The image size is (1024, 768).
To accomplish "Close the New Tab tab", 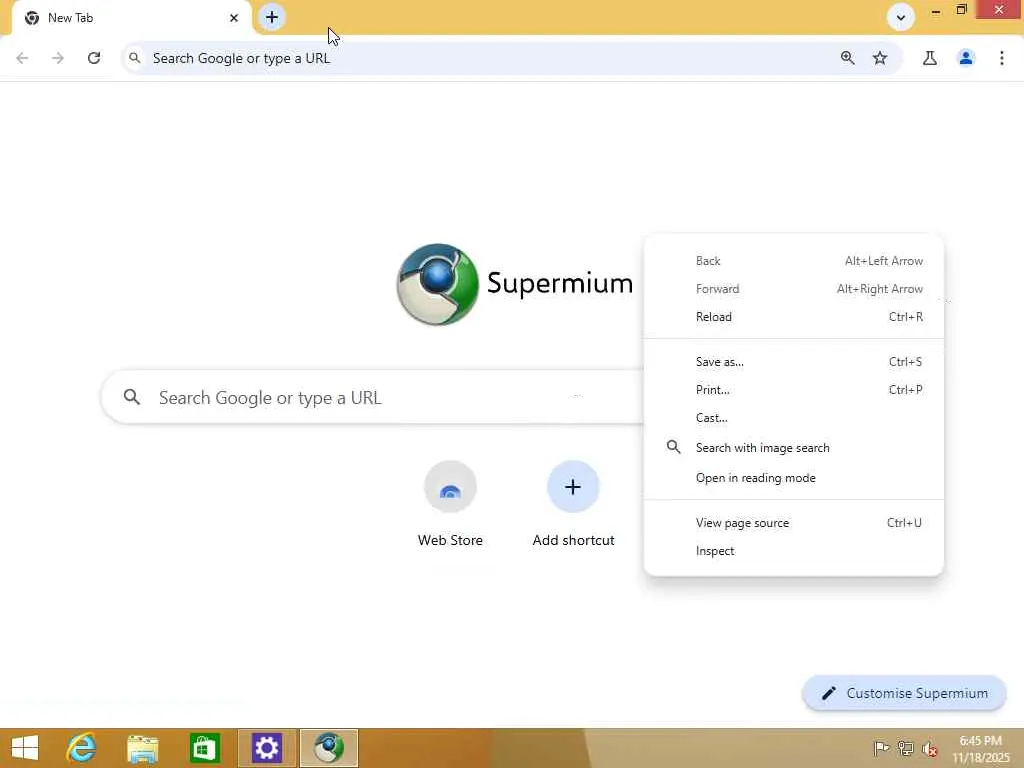I will 234,18.
